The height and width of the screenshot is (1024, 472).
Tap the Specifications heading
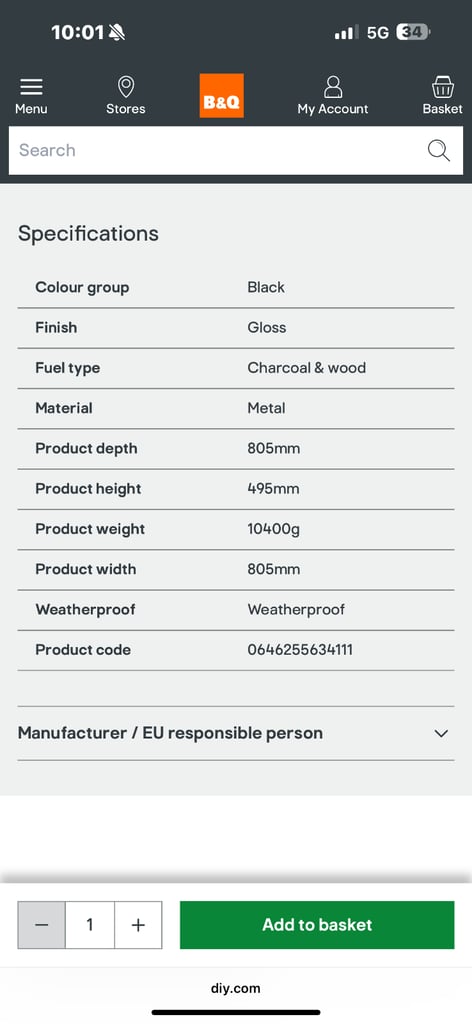click(x=88, y=234)
